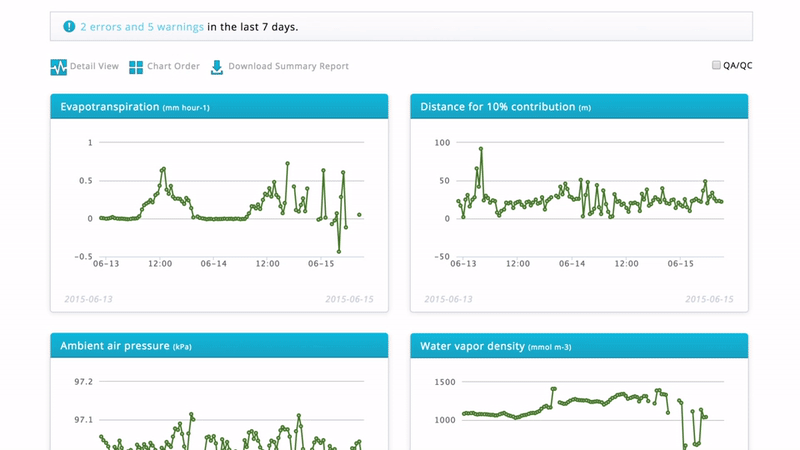
Task: Select the Distance for 10% contribution header
Action: pos(579,106)
